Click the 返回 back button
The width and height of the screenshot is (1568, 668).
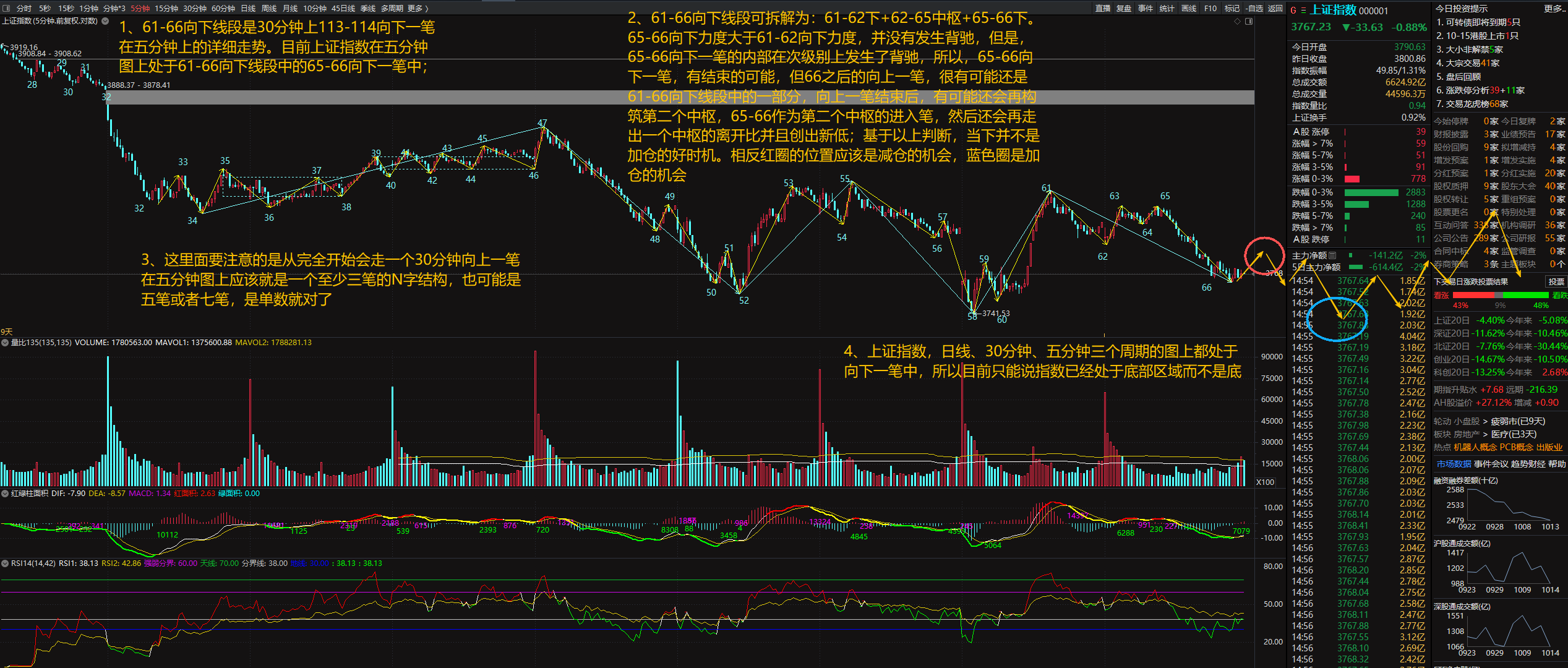click(x=1275, y=9)
